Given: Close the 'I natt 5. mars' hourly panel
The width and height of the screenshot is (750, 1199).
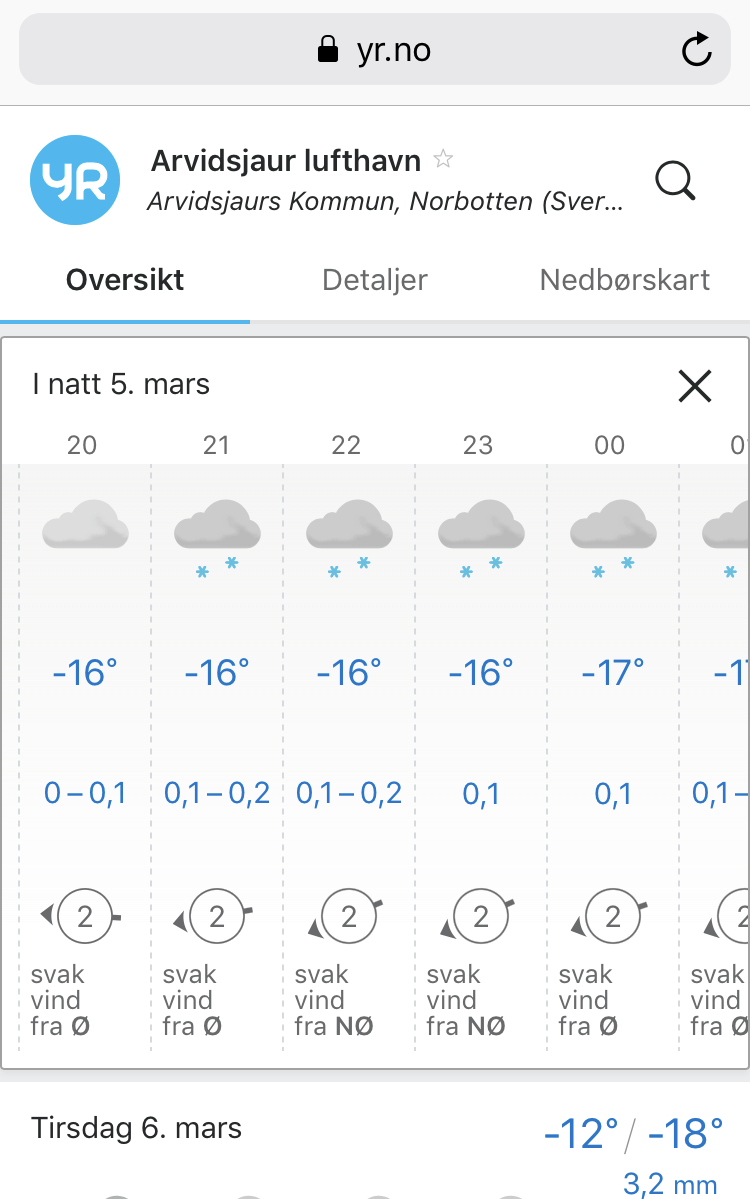Looking at the screenshot, I should [695, 385].
